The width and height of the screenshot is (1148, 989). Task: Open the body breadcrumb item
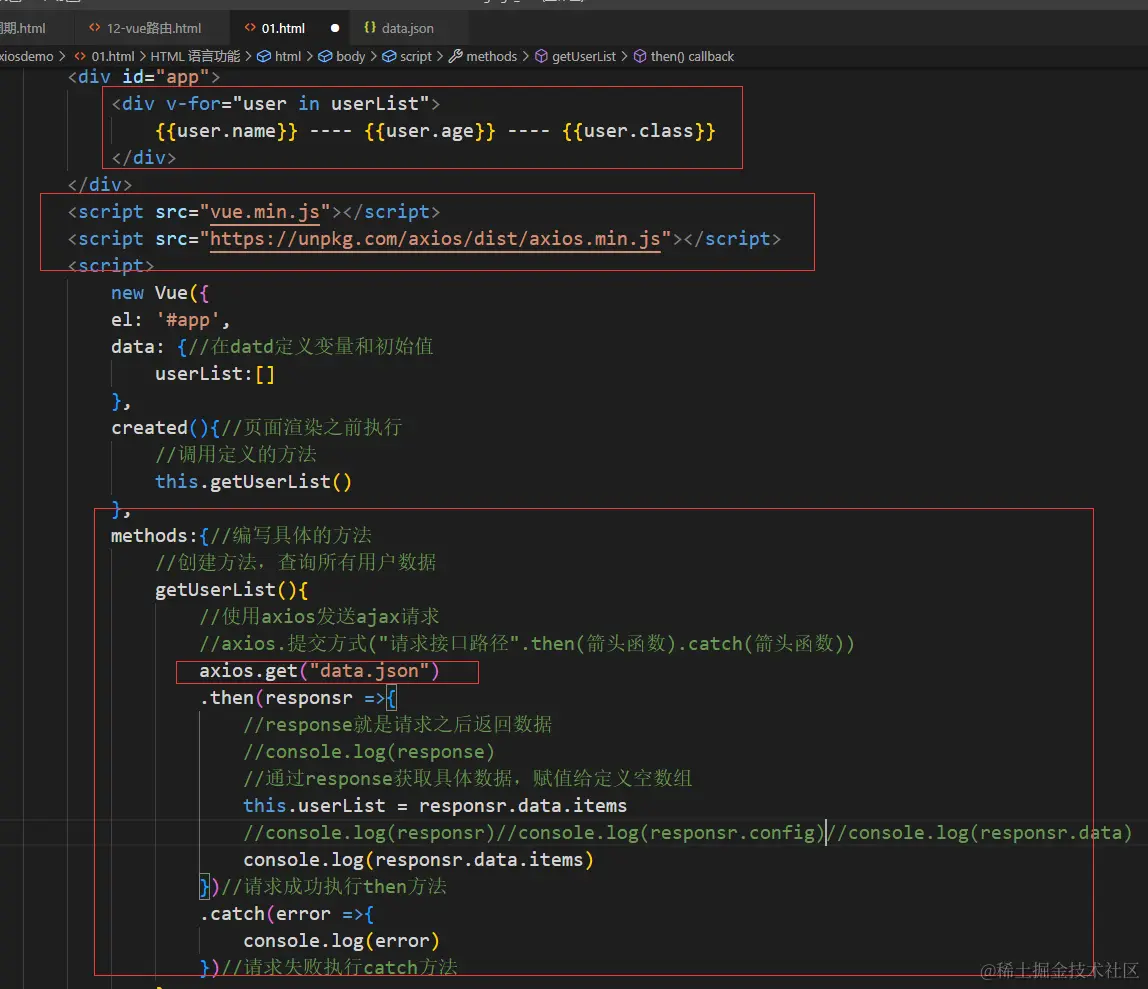tap(351, 56)
